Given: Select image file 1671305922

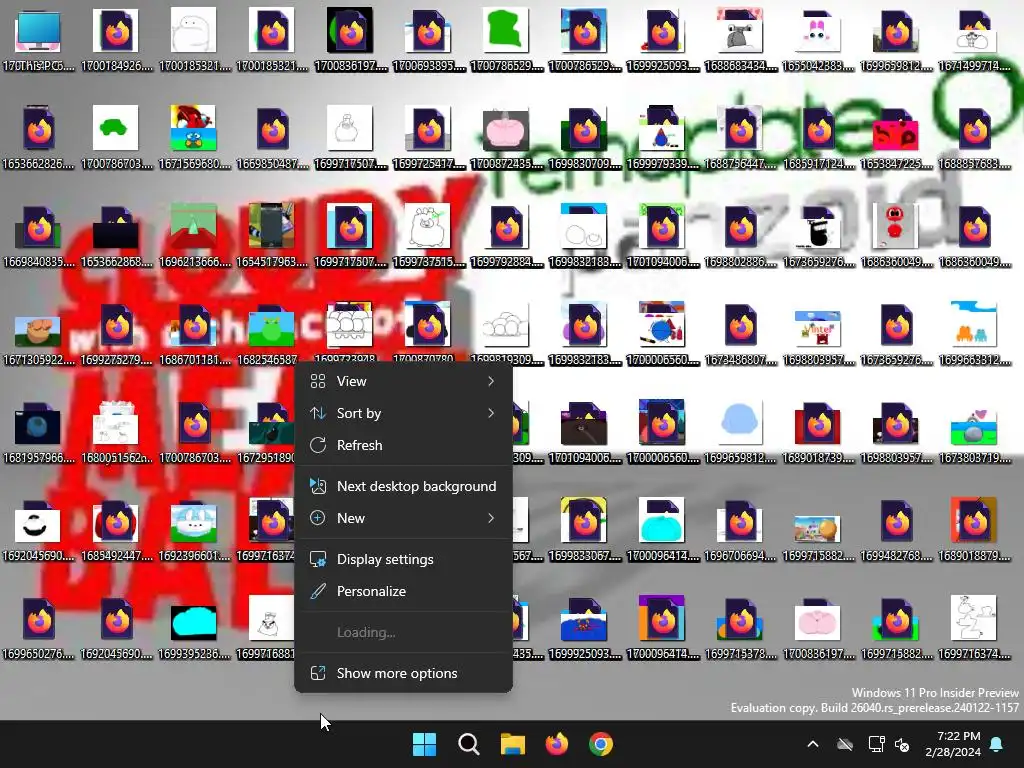Looking at the screenshot, I should point(39,334).
